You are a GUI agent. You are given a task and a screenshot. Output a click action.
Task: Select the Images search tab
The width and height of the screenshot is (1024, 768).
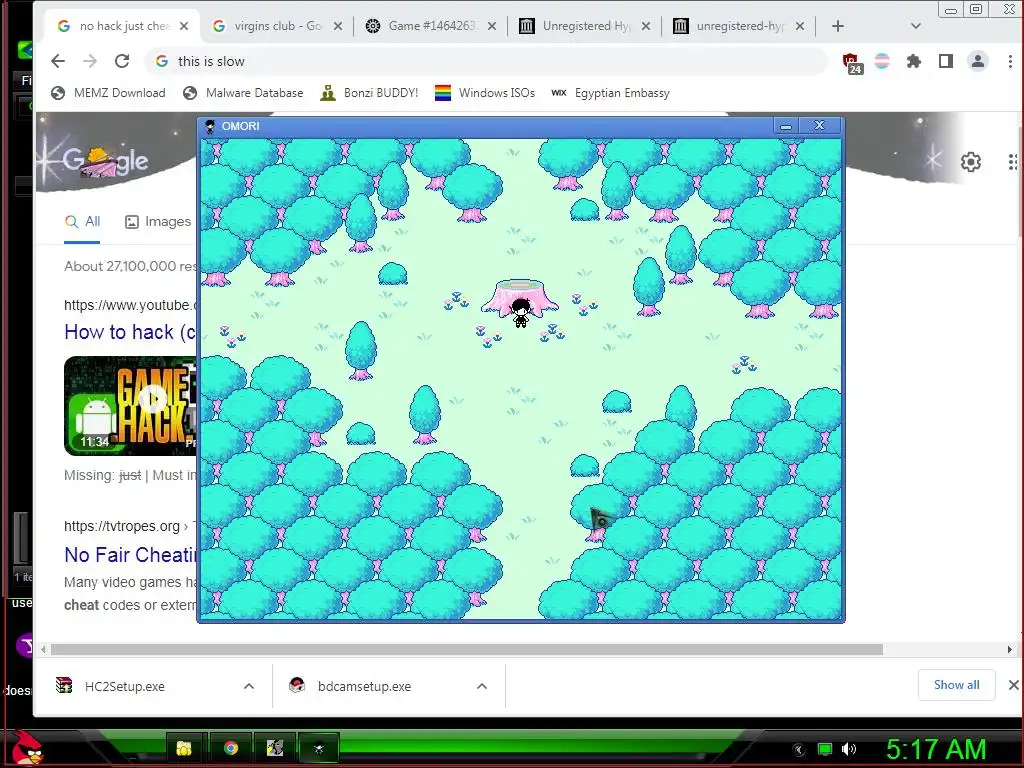point(159,222)
